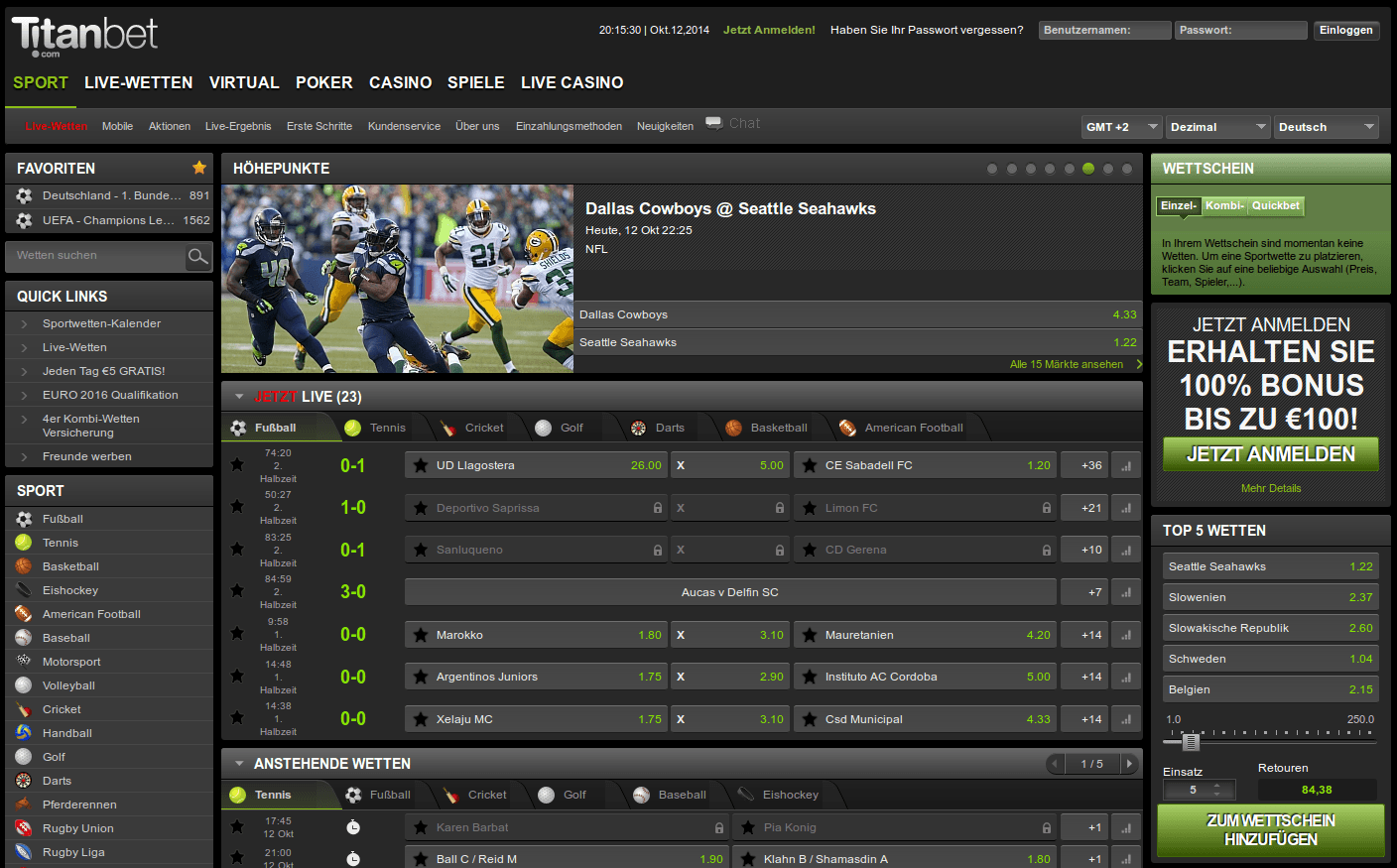
Task: Click Darts icon in Sport sidebar
Action: [x=24, y=781]
